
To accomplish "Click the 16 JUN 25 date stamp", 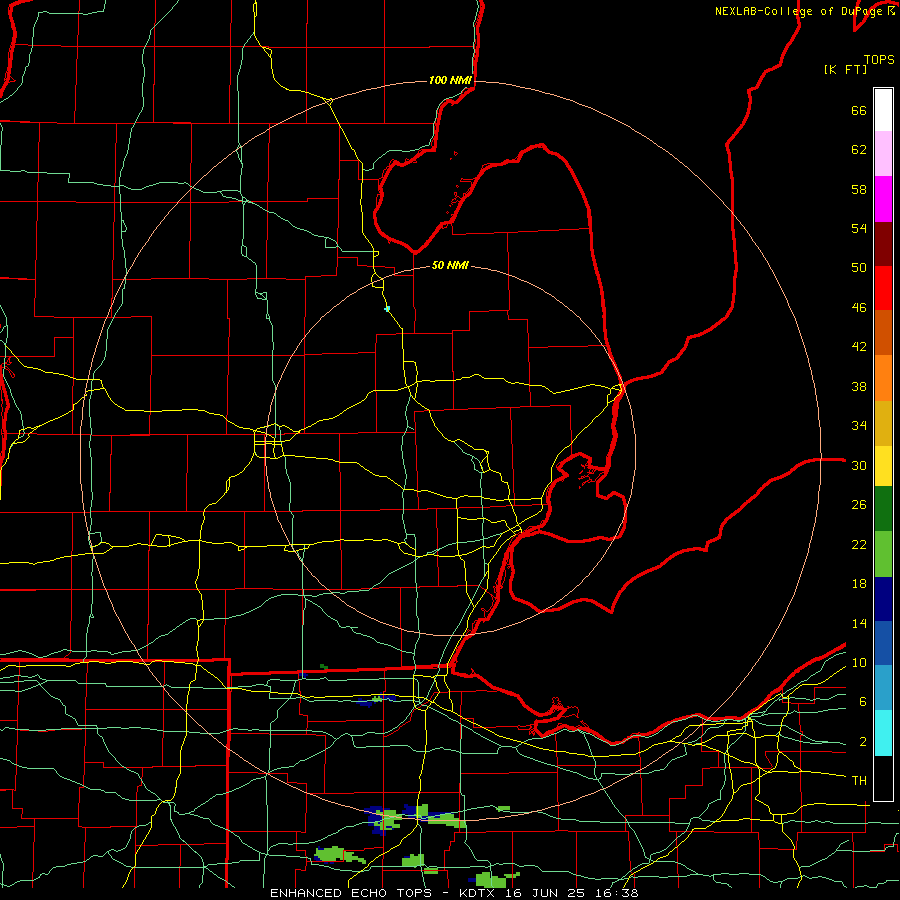I will (x=545, y=893).
